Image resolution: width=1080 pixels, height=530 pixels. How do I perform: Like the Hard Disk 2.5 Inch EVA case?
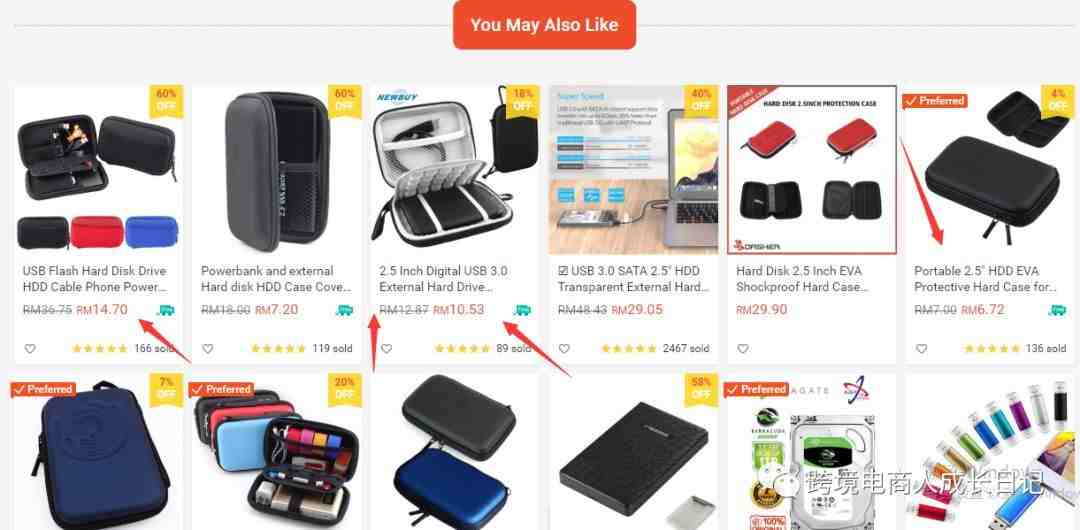pos(742,349)
